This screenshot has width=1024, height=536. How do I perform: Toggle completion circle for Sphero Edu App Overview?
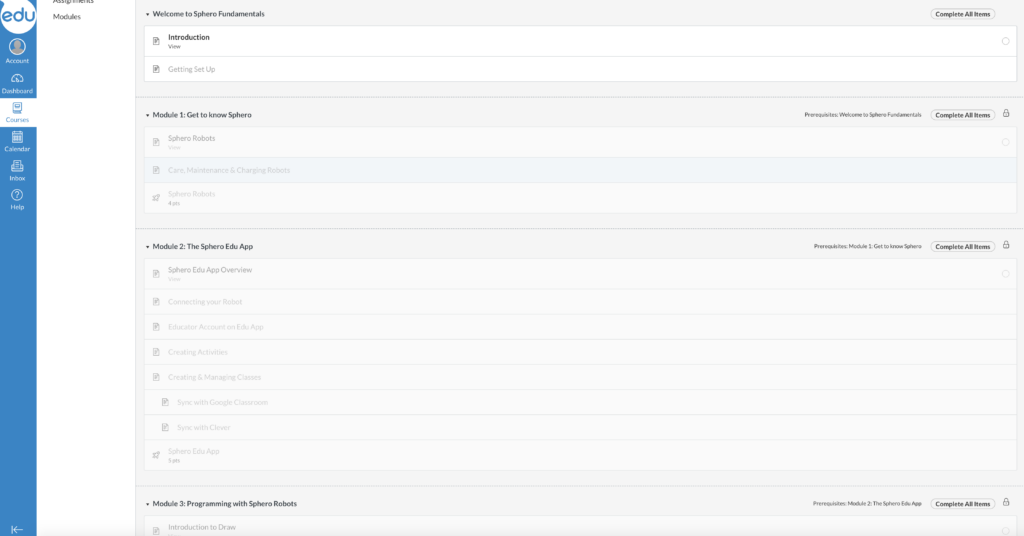1006,274
